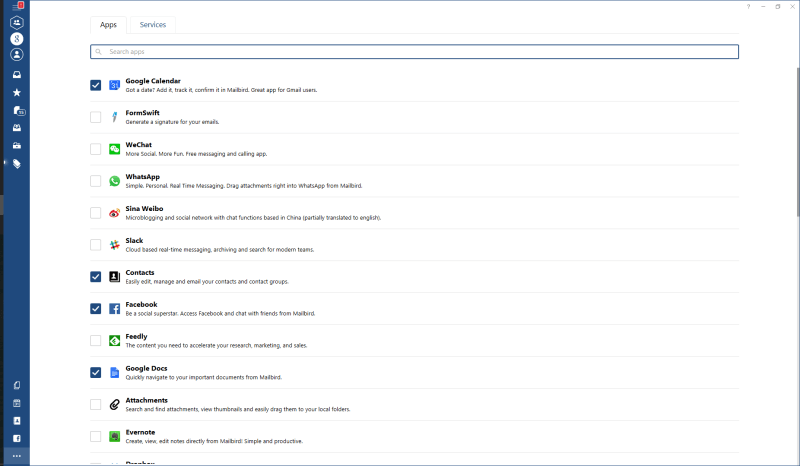Viewport: 800px width, 466px height.
Task: Open the Facebook app in the sidebar
Action: point(17,438)
